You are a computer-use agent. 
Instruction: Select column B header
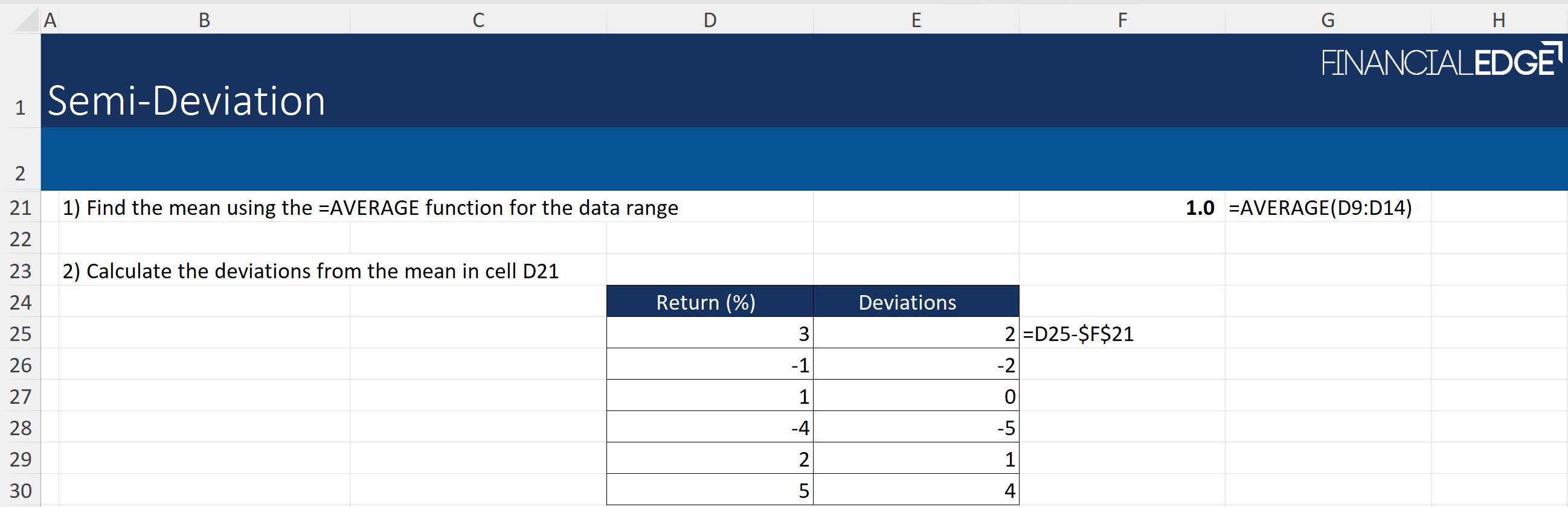click(x=204, y=20)
